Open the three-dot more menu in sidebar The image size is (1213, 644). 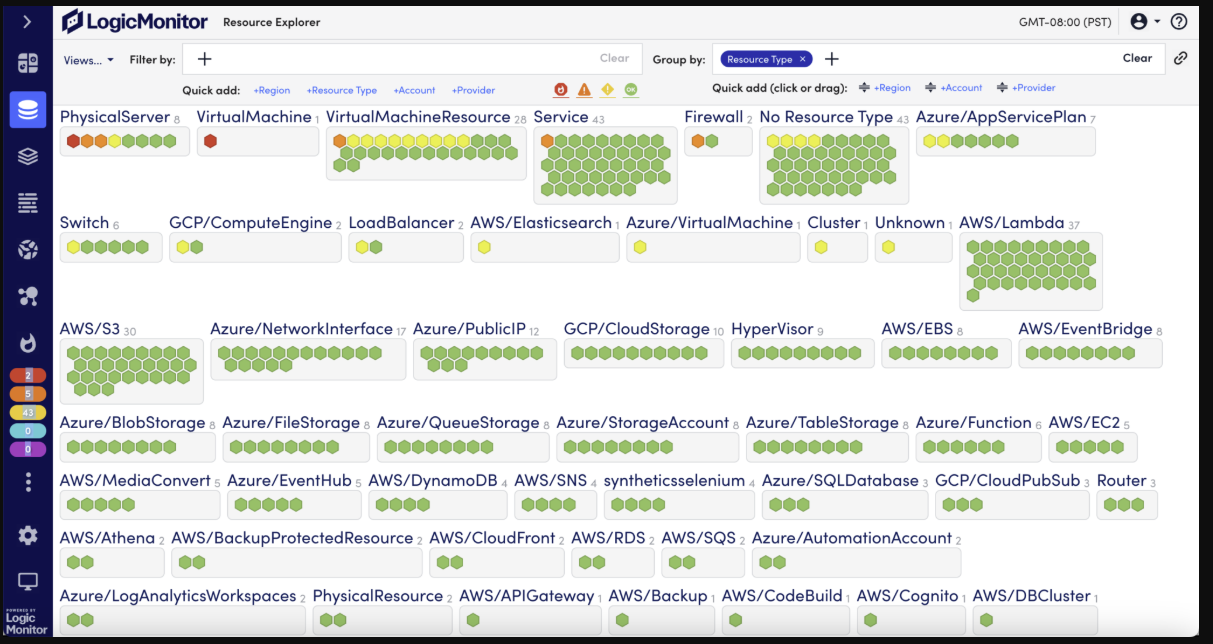click(28, 483)
